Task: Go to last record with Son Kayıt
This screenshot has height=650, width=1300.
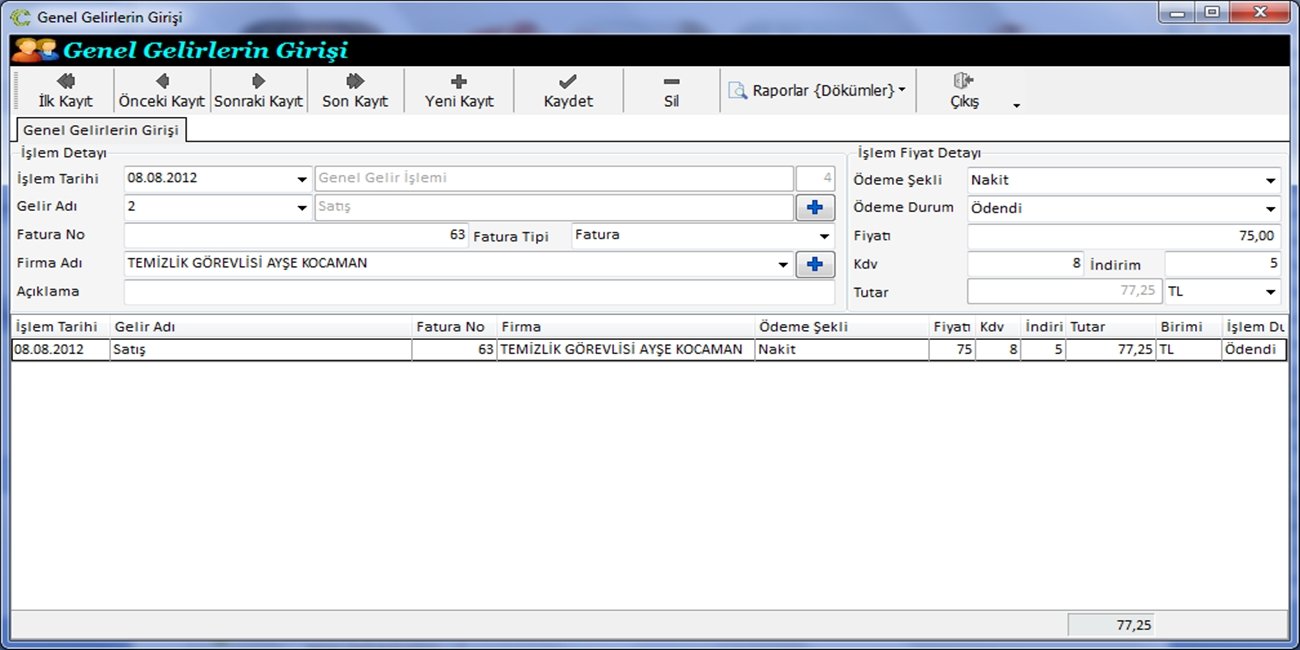Action: (x=355, y=90)
